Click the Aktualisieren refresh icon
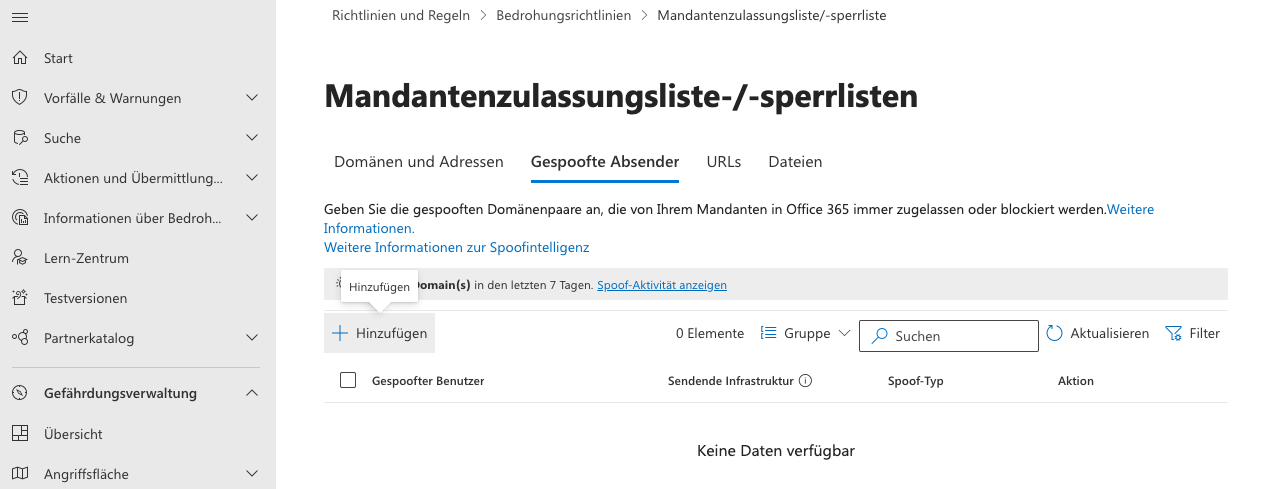Viewport: 1261px width, 489px height. click(x=1055, y=333)
